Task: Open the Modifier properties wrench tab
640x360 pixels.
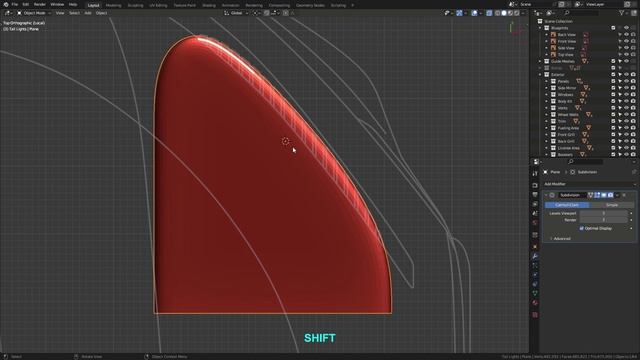Action: (x=535, y=256)
